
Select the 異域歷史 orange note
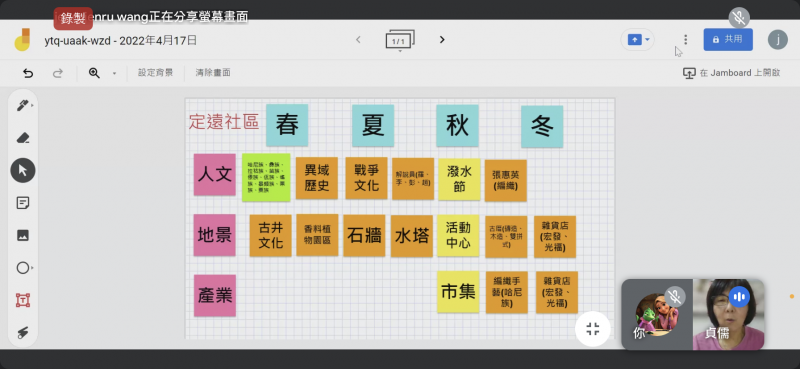[x=317, y=178]
